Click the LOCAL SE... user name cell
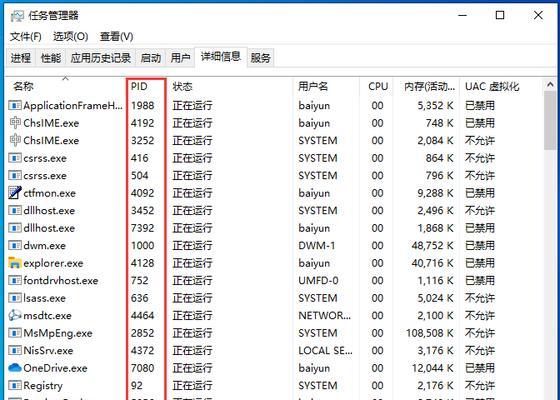This screenshot has width=560, height=400. pos(326,350)
